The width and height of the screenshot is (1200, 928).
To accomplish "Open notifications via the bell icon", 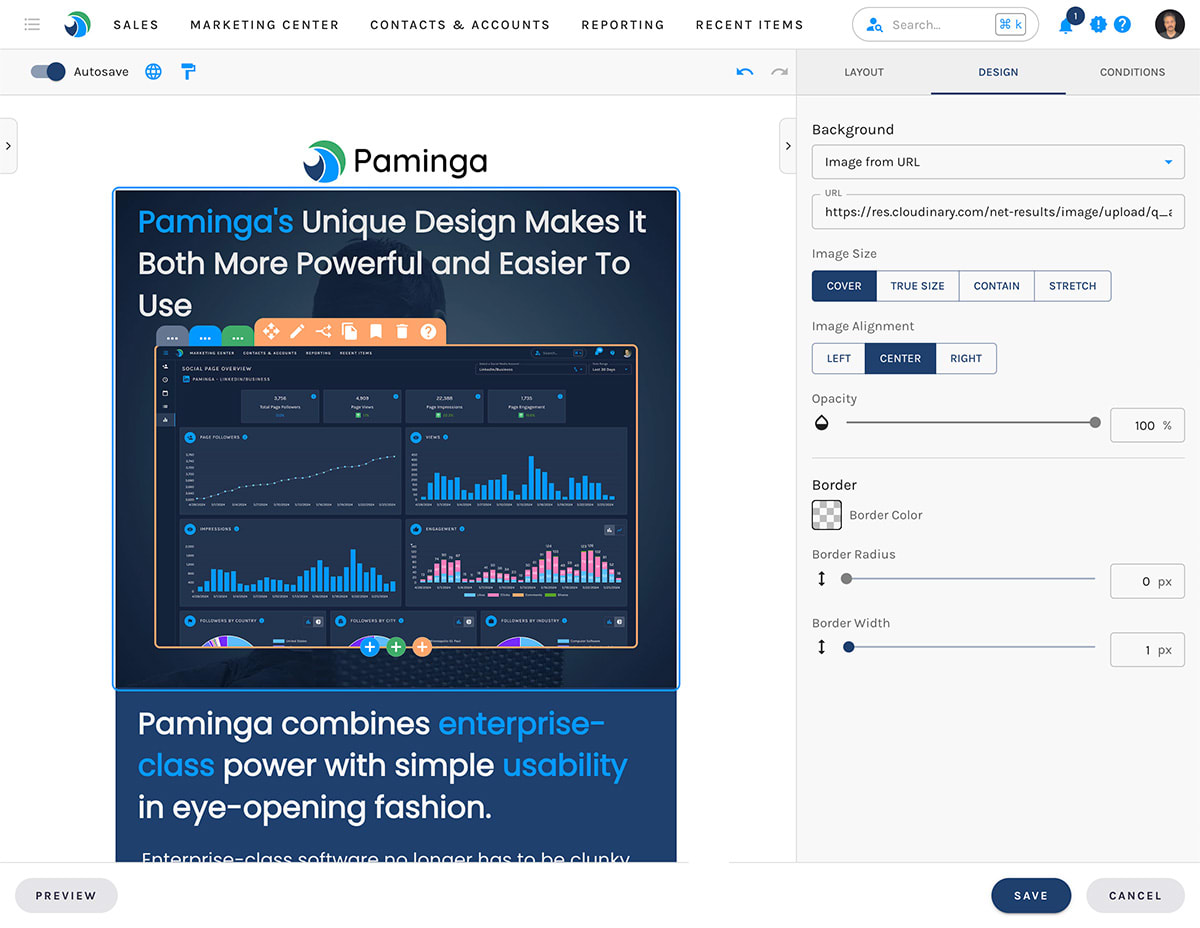I will (1066, 24).
